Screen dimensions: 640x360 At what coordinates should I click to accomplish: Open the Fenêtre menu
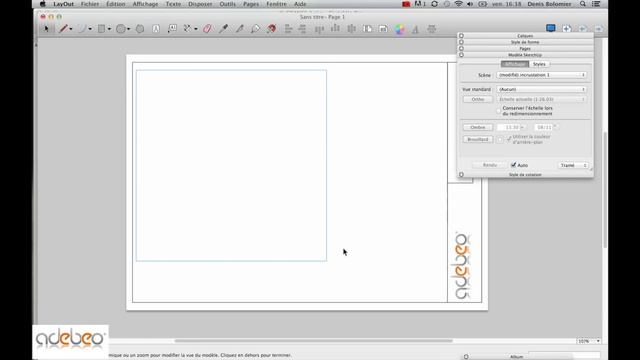[276, 4]
